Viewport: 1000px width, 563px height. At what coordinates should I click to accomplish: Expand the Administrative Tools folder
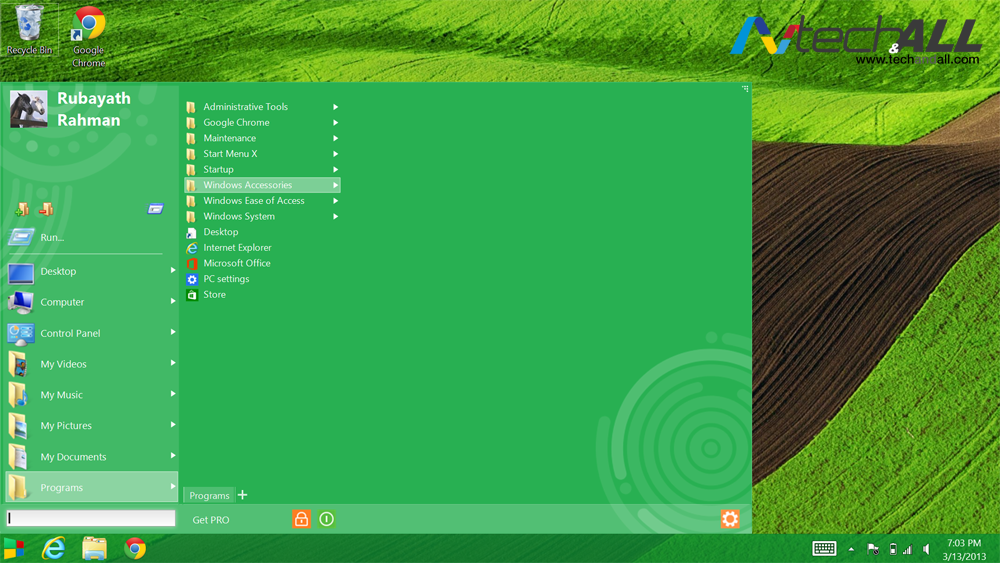[x=245, y=107]
